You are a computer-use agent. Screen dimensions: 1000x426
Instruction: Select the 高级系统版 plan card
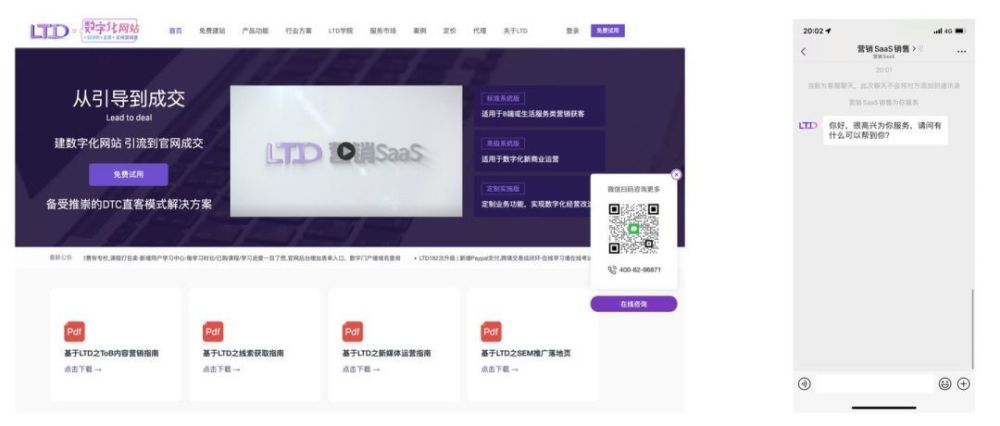540,151
